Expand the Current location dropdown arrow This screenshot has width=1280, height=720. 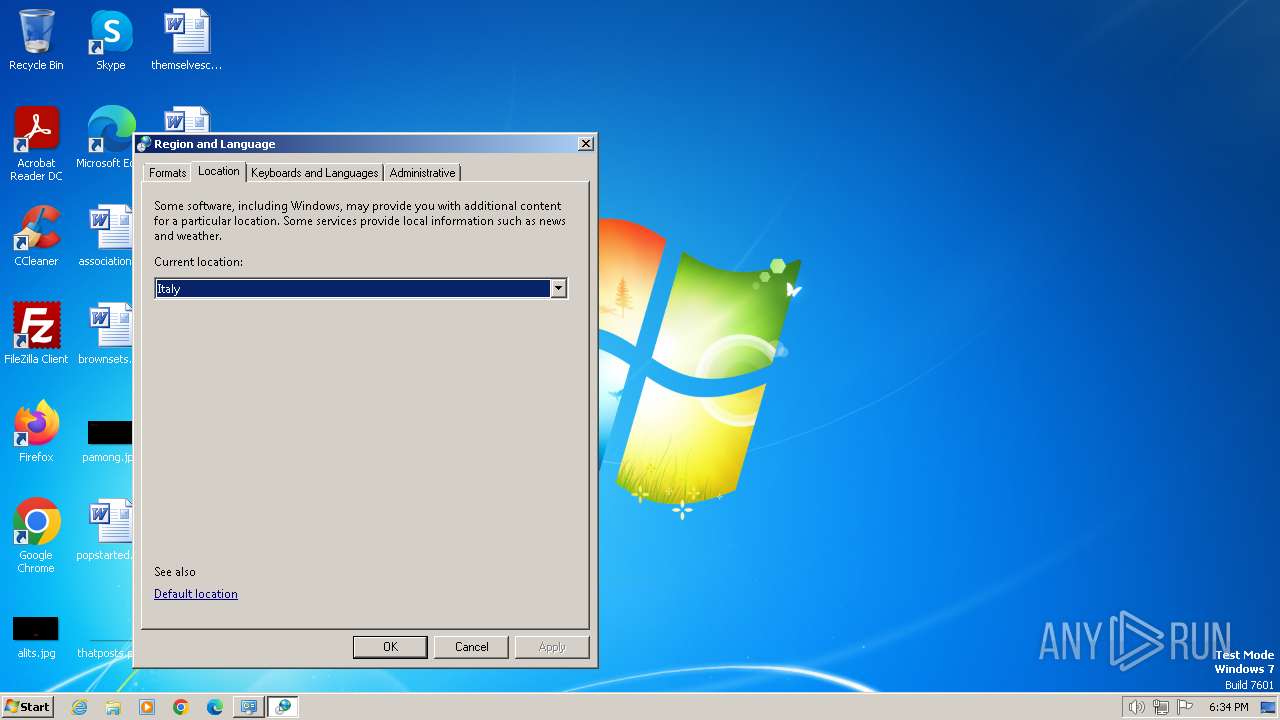(x=558, y=288)
